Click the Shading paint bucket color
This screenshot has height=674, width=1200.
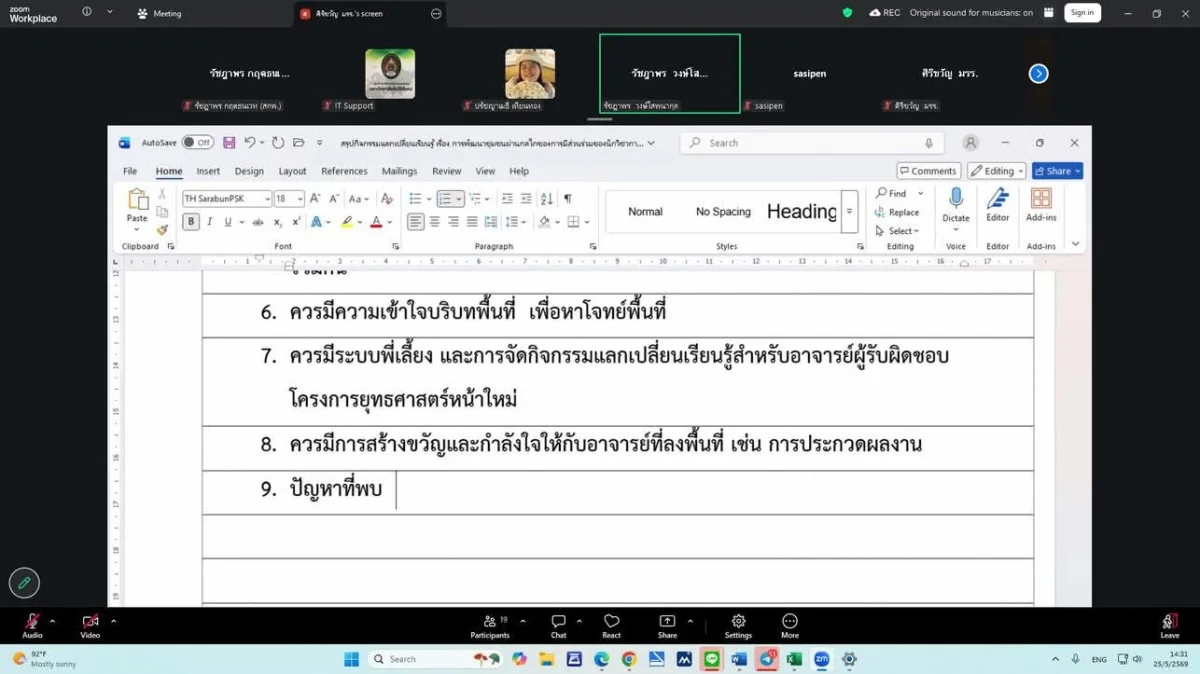(545, 222)
